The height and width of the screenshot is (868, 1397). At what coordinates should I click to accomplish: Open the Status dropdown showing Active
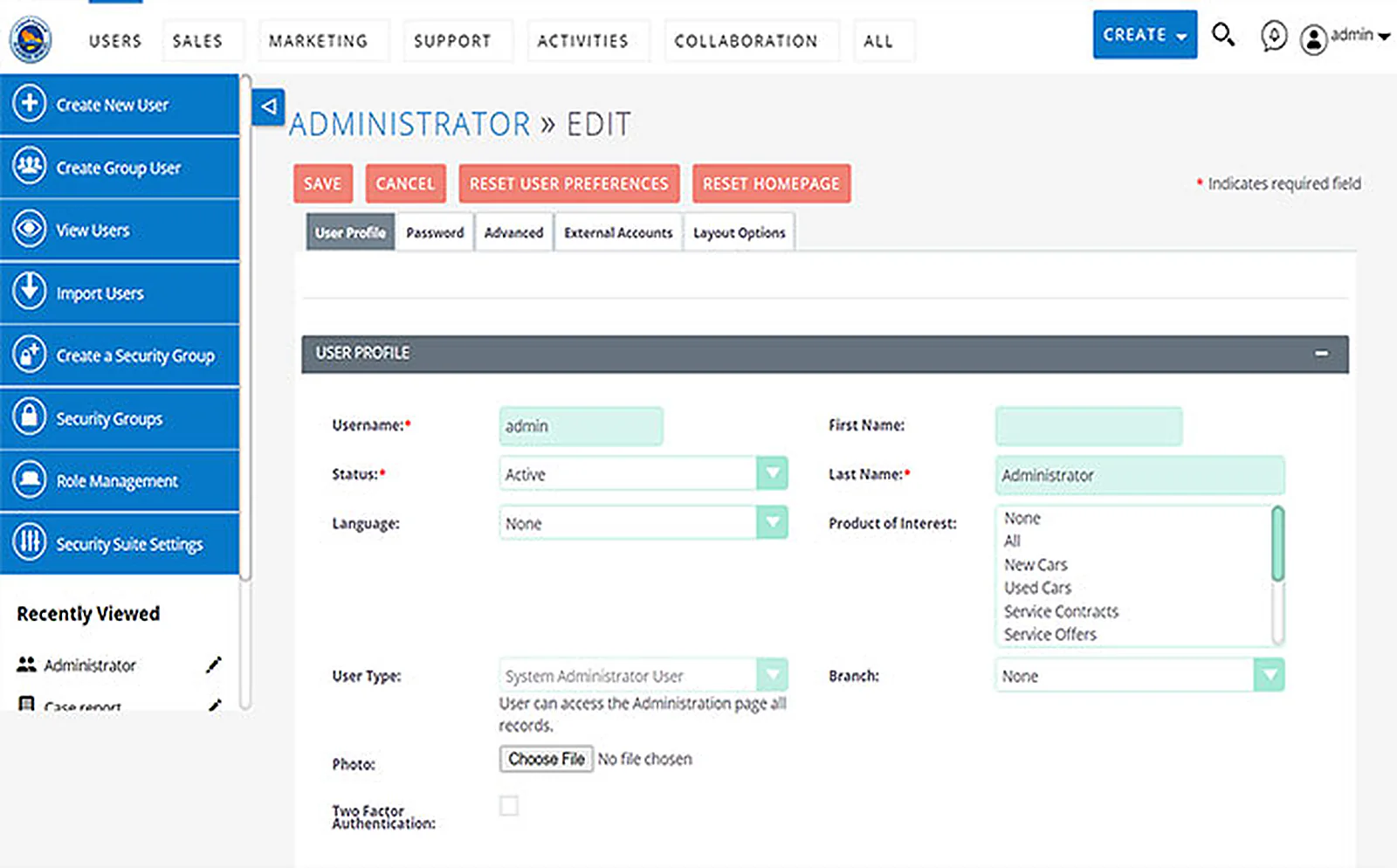click(643, 473)
